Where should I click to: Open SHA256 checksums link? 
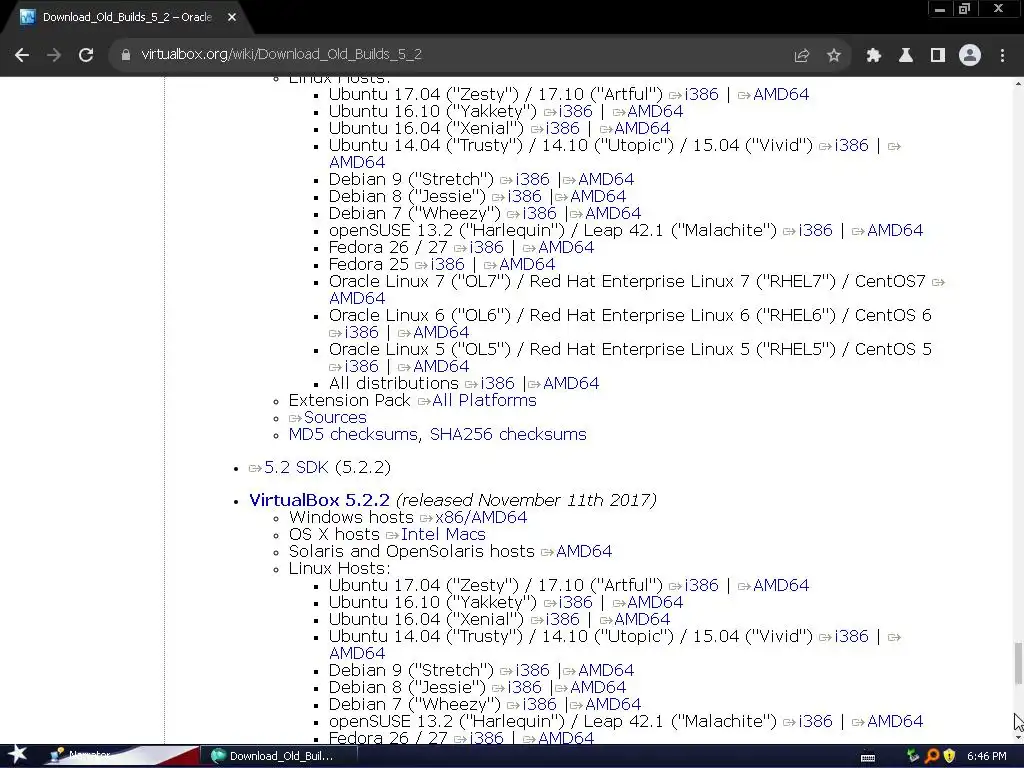click(508, 434)
